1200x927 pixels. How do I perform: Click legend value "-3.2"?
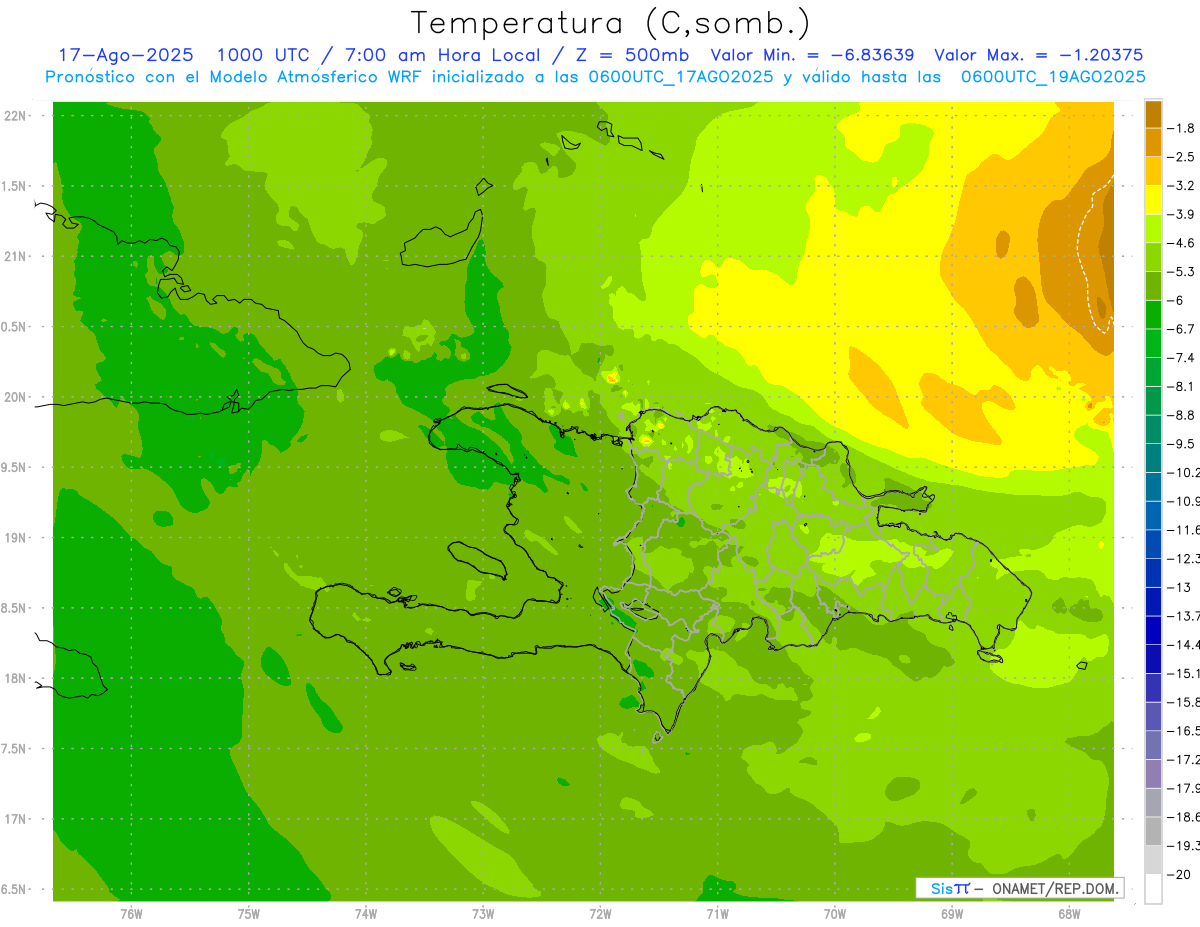(1182, 186)
